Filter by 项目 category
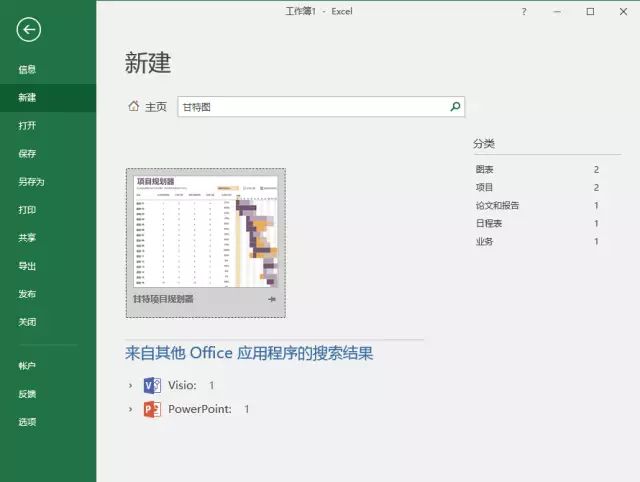This screenshot has height=482, width=640. pyautogui.click(x=537, y=187)
